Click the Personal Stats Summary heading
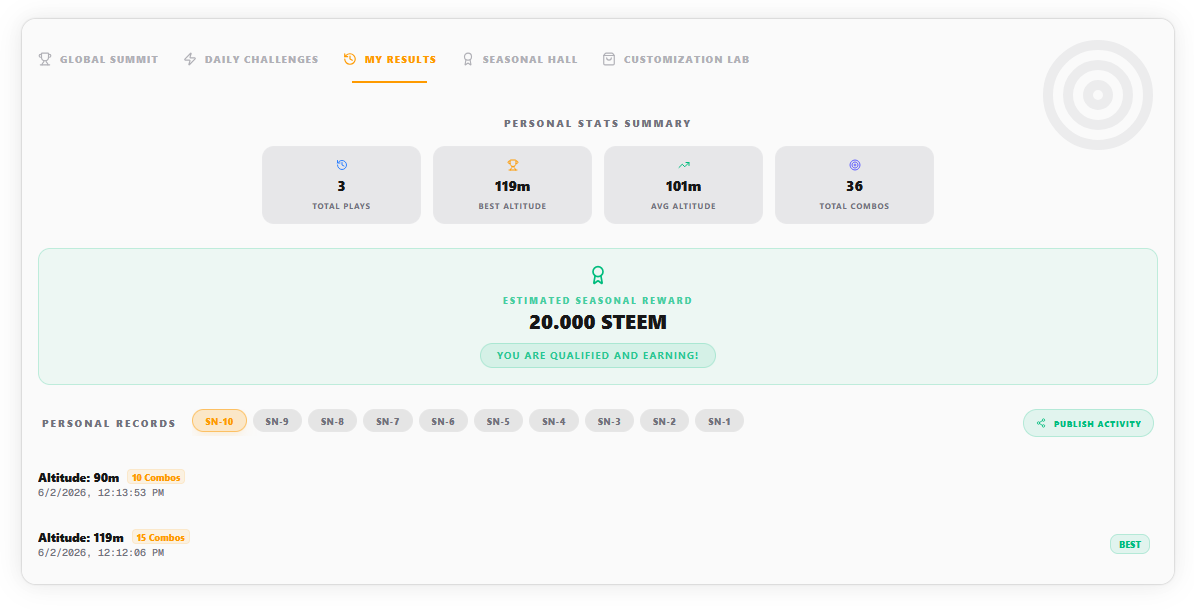Screen dimensions: 1194x610 point(598,123)
